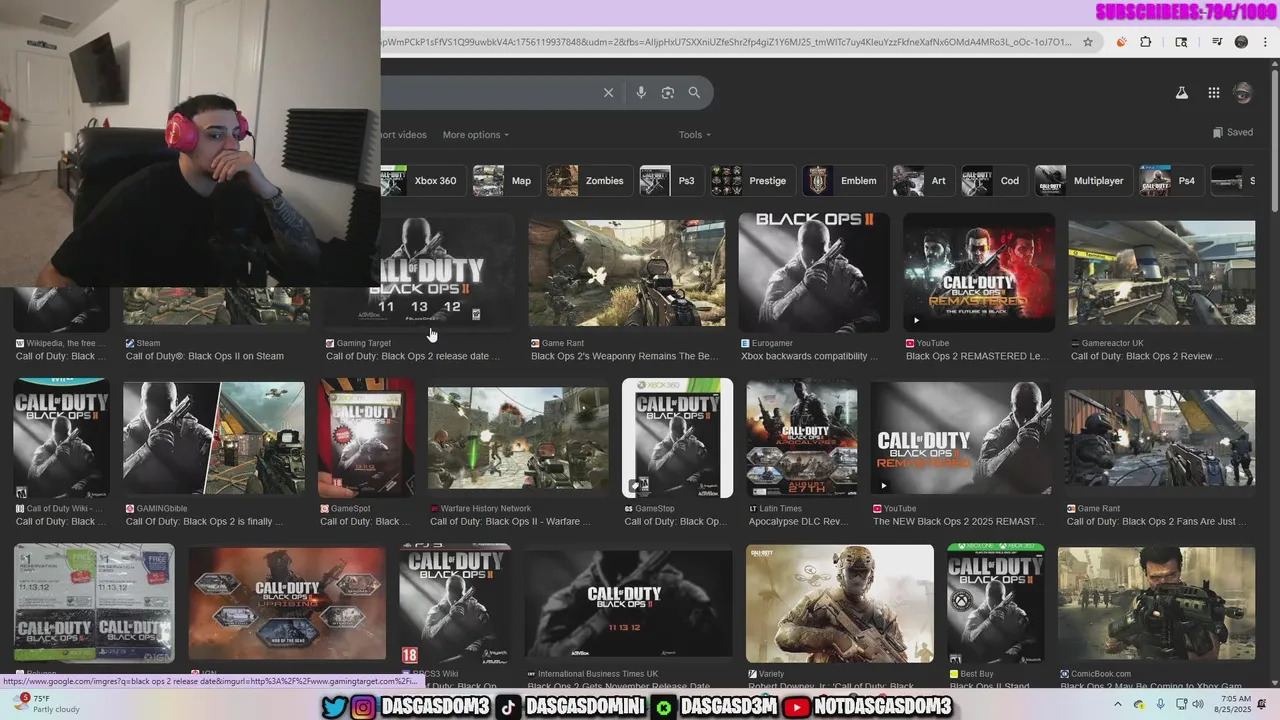The height and width of the screenshot is (720, 1280).
Task: Open International Business Times UK 11 13 12 image
Action: pos(628,604)
